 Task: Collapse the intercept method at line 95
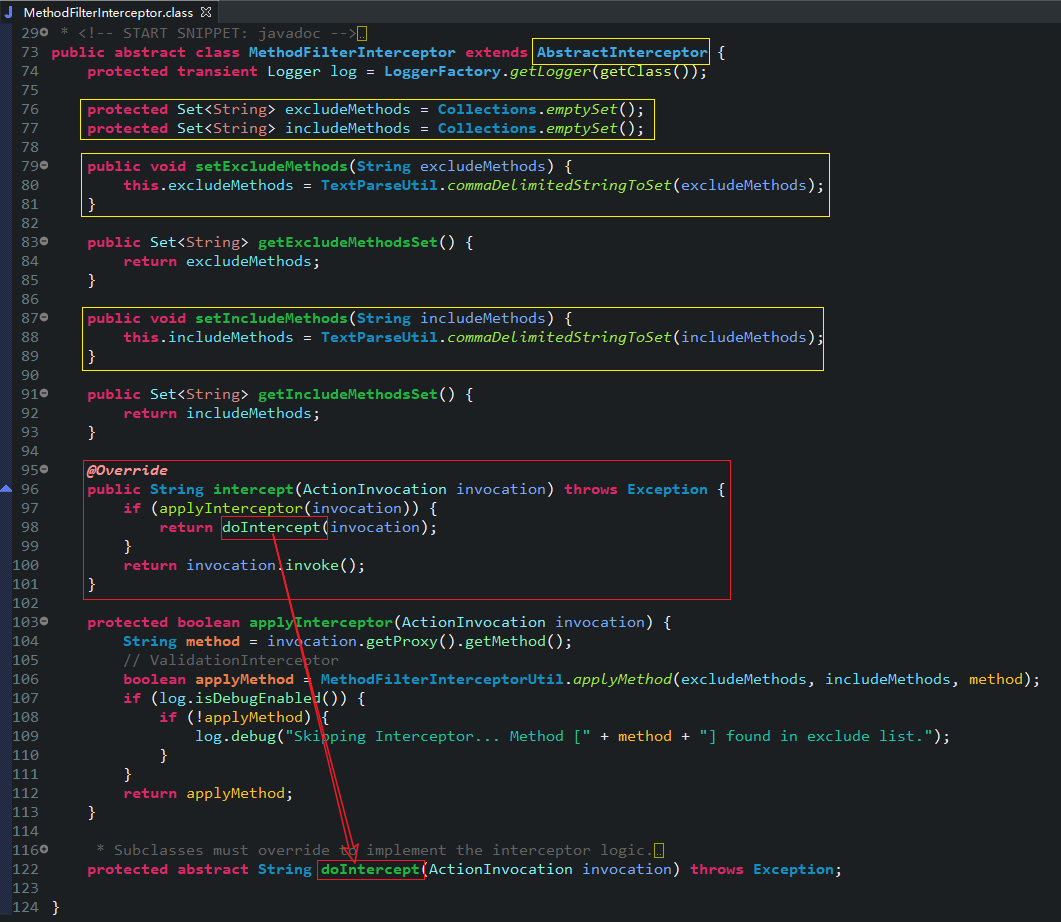click(44, 469)
